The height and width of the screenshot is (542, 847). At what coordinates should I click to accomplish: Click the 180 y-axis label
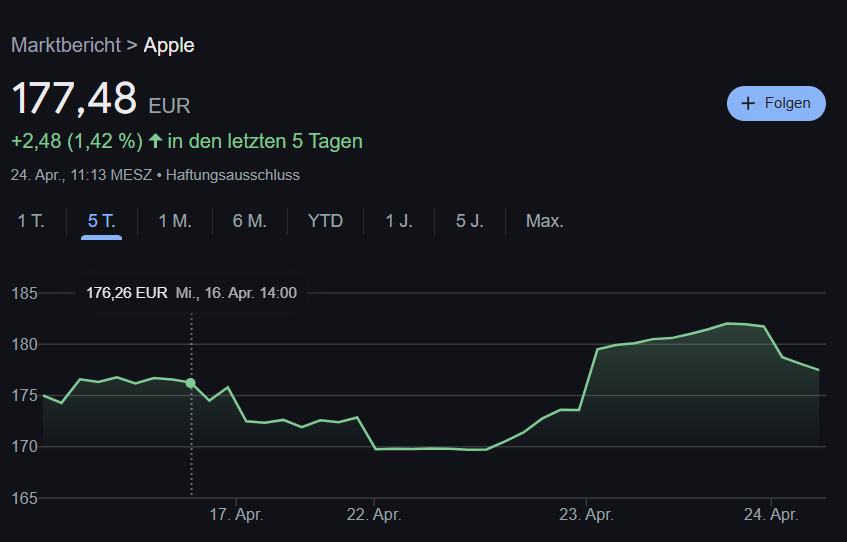(24, 345)
